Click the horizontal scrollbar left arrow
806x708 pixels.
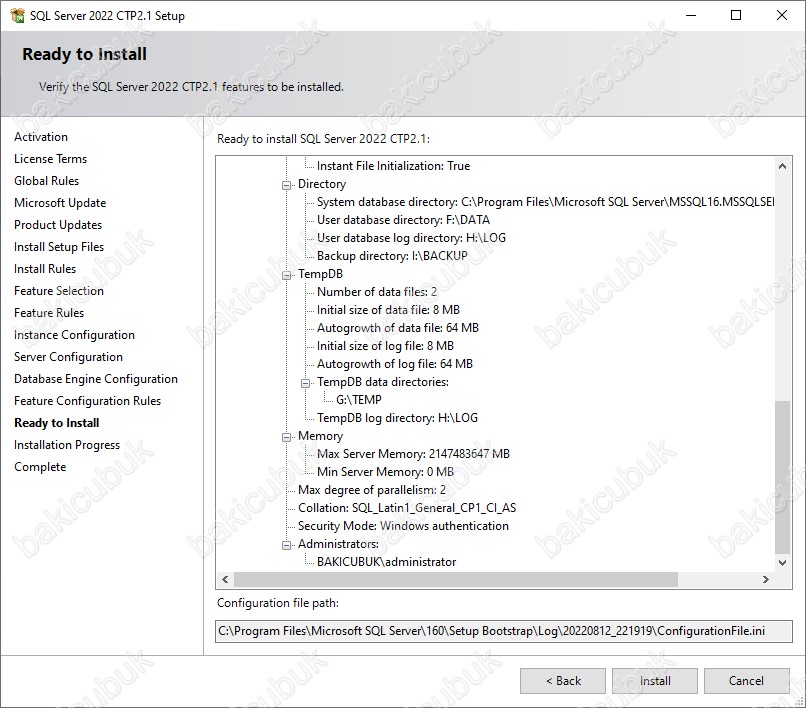(225, 579)
